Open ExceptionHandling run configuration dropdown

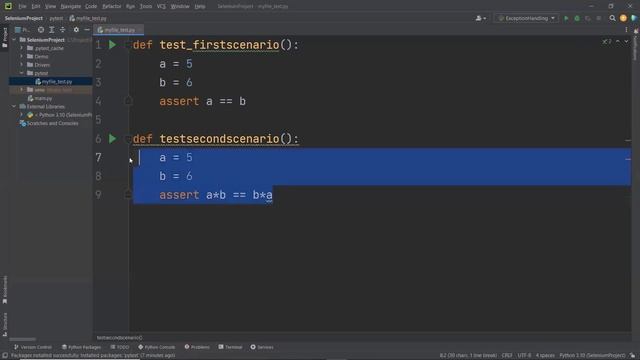point(527,18)
